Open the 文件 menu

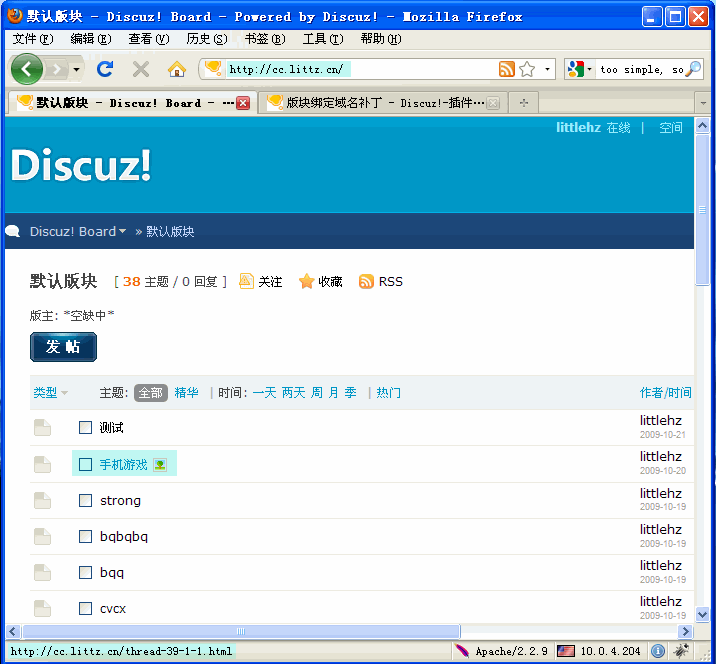click(x=32, y=39)
